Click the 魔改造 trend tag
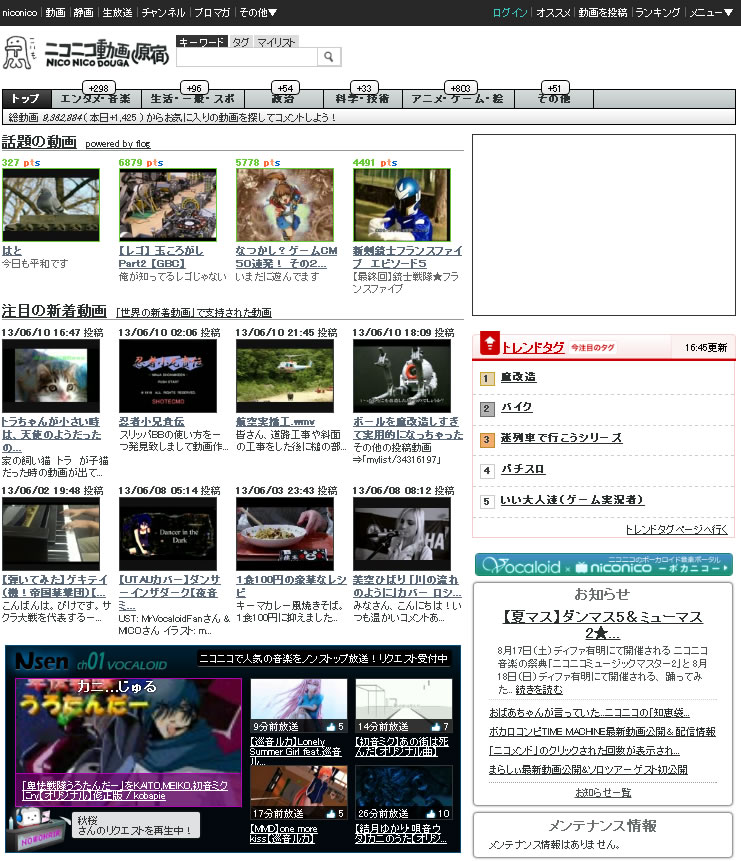Screen dimensions: 741x861 pos(518,377)
